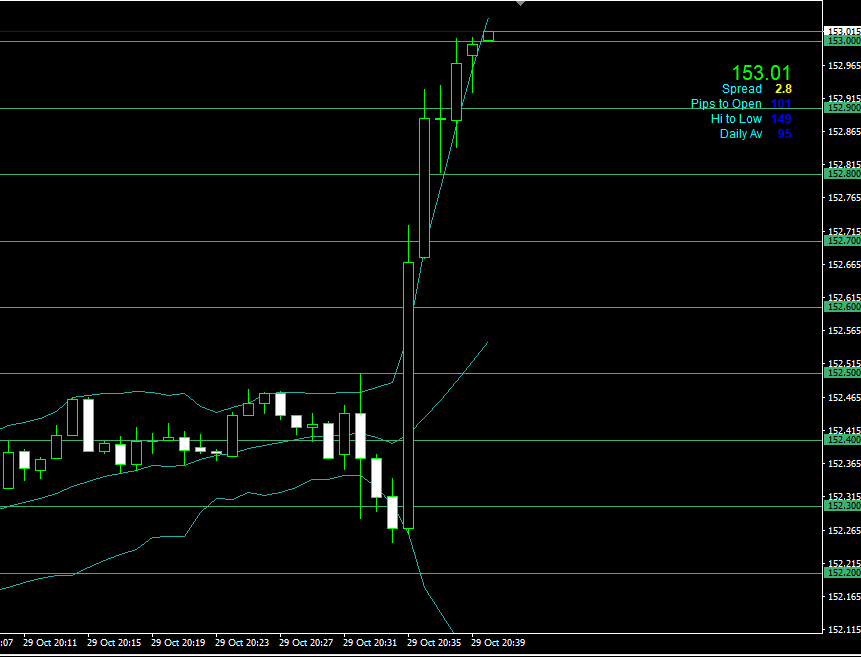The height and width of the screenshot is (657, 861).
Task: Click the 152.500 green price level tag
Action: point(842,373)
